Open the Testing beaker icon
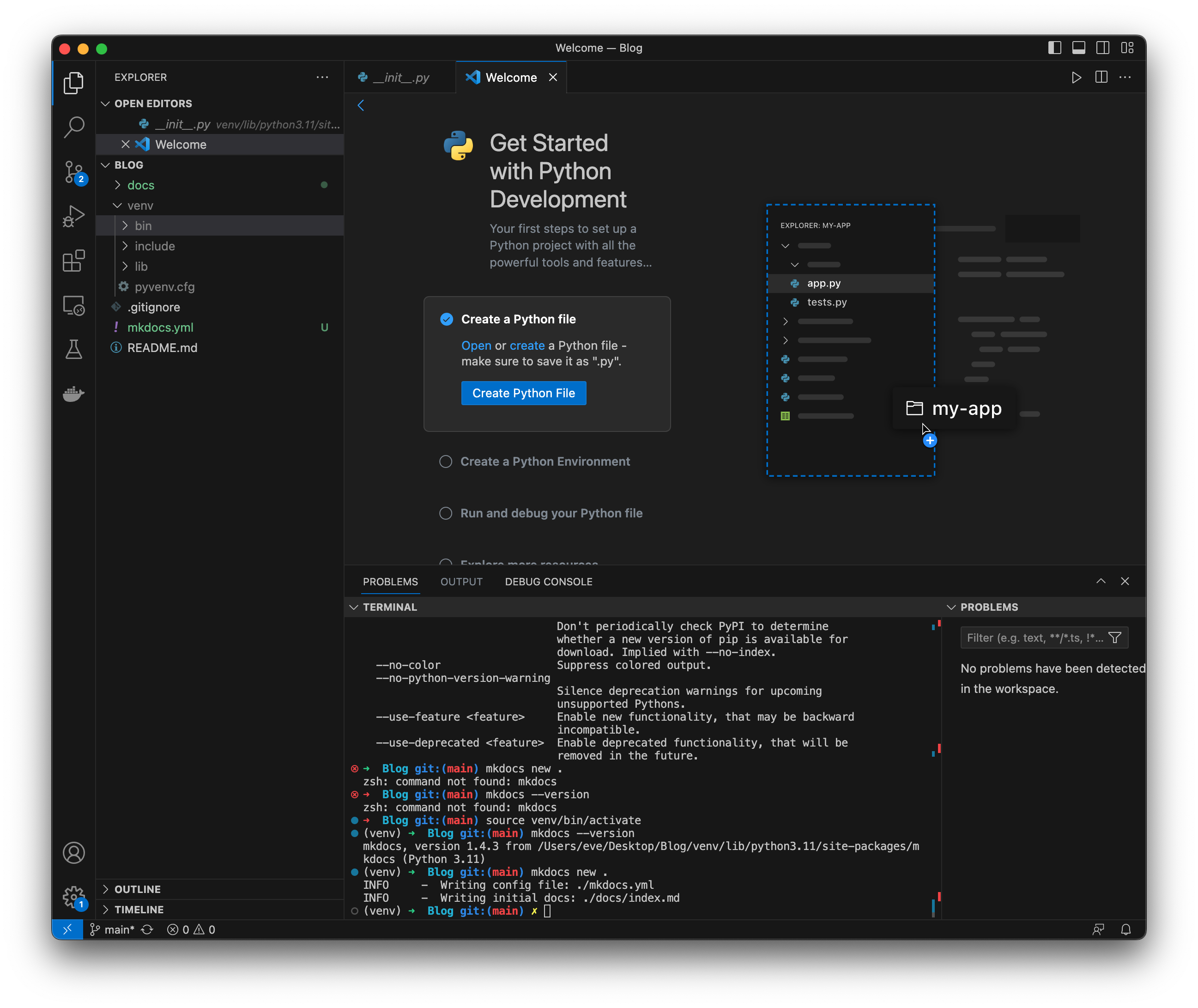Image resolution: width=1198 pixels, height=1008 pixels. [74, 349]
